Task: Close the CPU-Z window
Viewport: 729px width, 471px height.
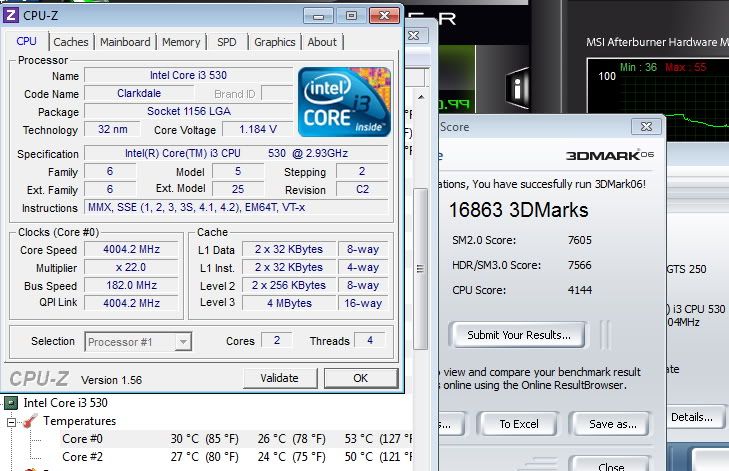Action: [x=384, y=16]
